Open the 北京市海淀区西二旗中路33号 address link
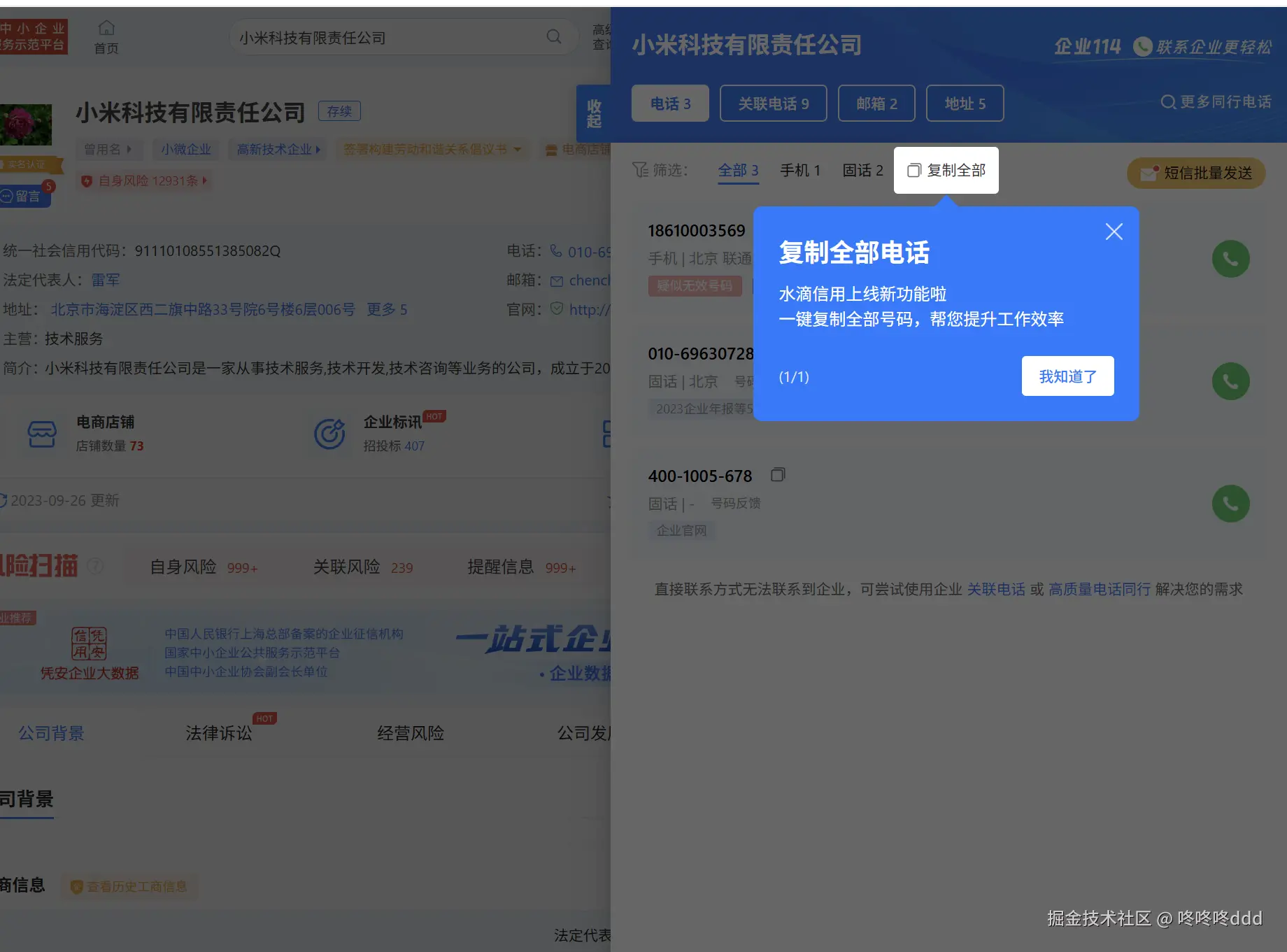The height and width of the screenshot is (952, 1287). (203, 309)
